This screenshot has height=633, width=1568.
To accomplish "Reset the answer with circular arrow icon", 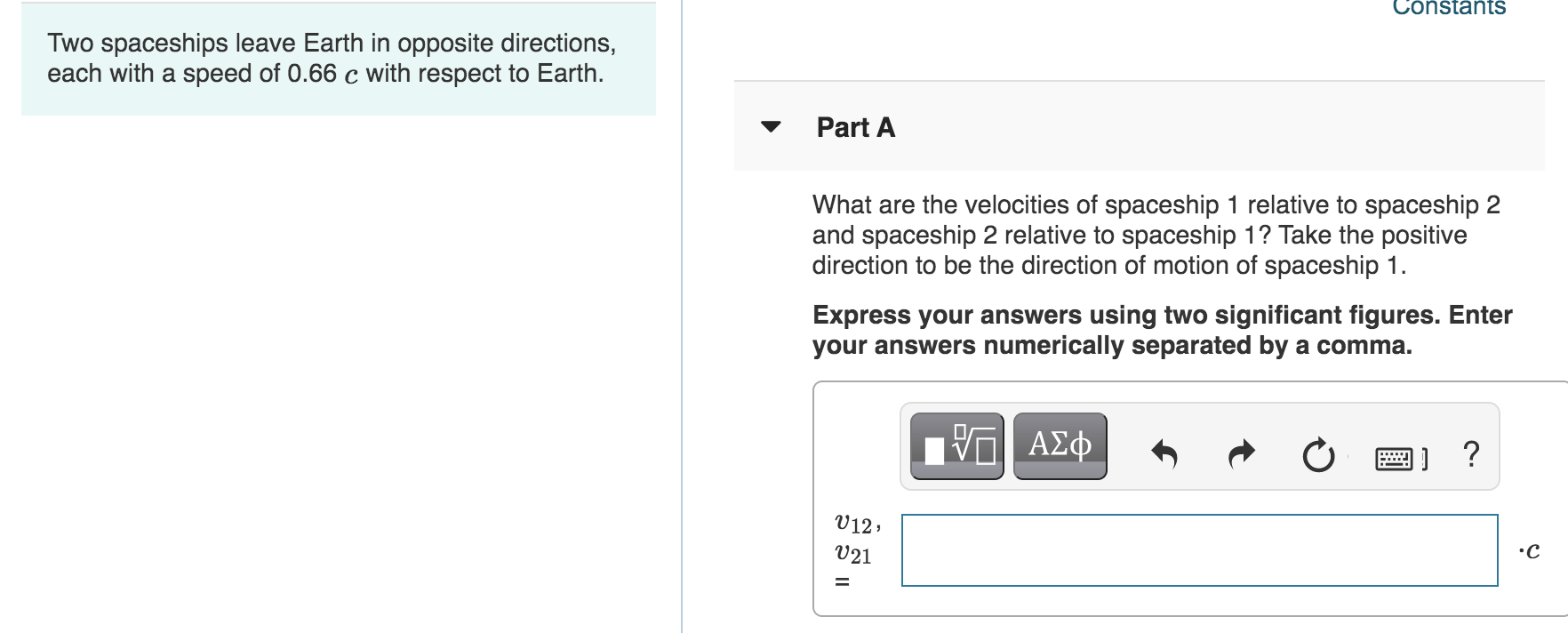I will (1318, 455).
